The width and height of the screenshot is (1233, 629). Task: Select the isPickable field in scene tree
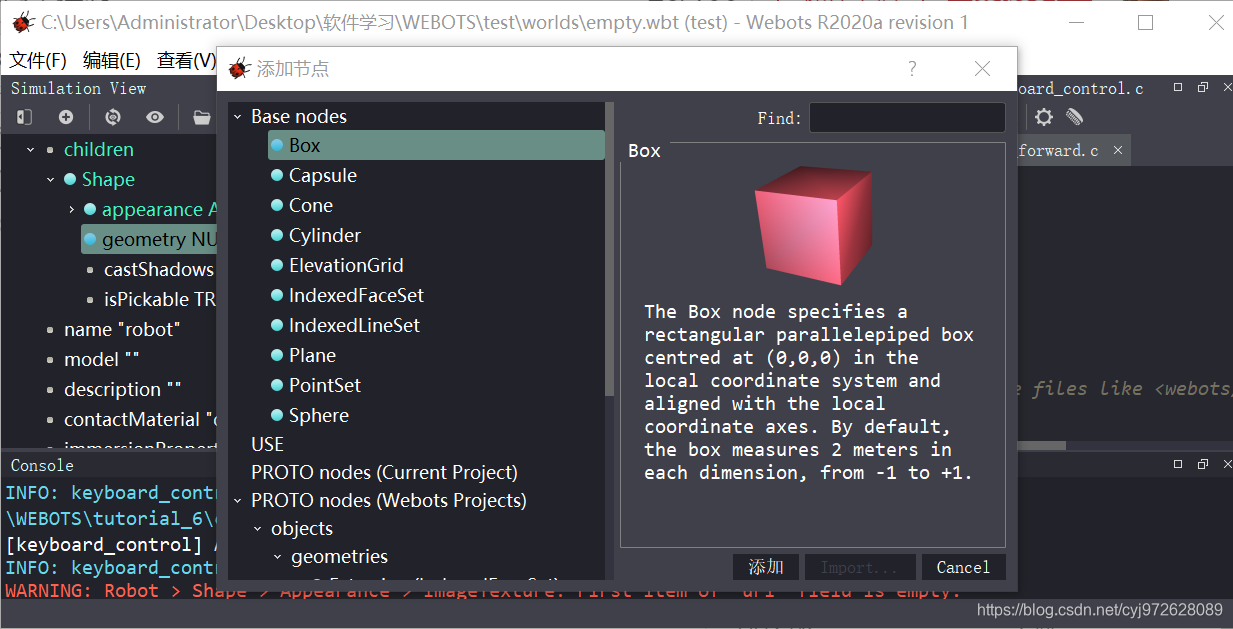tap(160, 299)
